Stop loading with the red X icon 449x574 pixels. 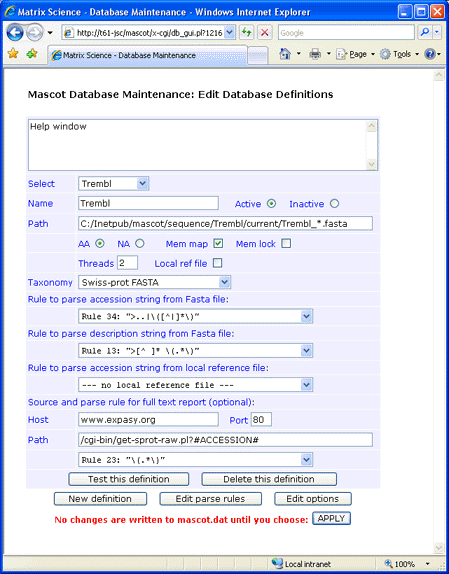pyautogui.click(x=264, y=33)
